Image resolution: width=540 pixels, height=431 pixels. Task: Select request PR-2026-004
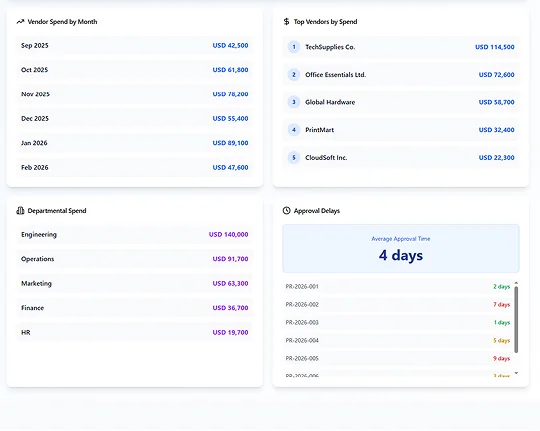click(x=302, y=340)
